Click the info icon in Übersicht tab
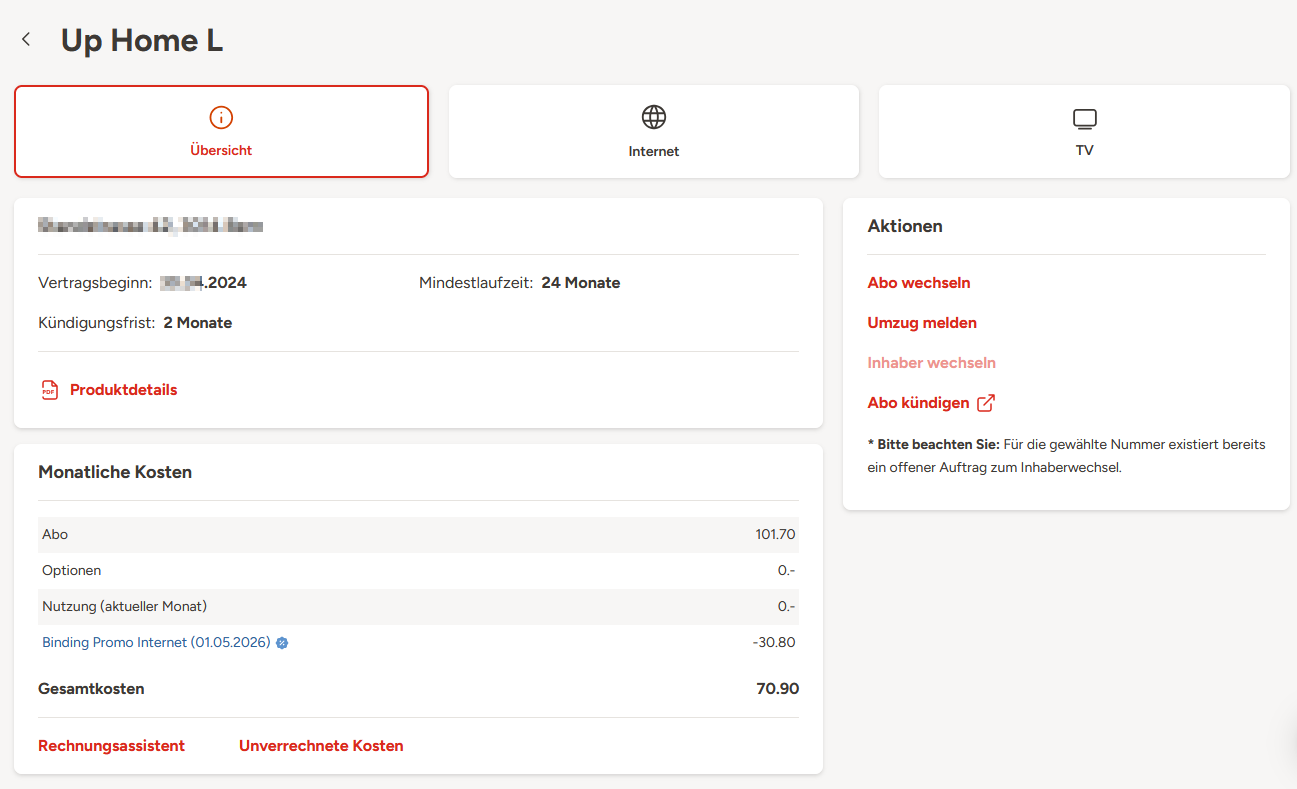The height and width of the screenshot is (789, 1297). click(x=221, y=117)
